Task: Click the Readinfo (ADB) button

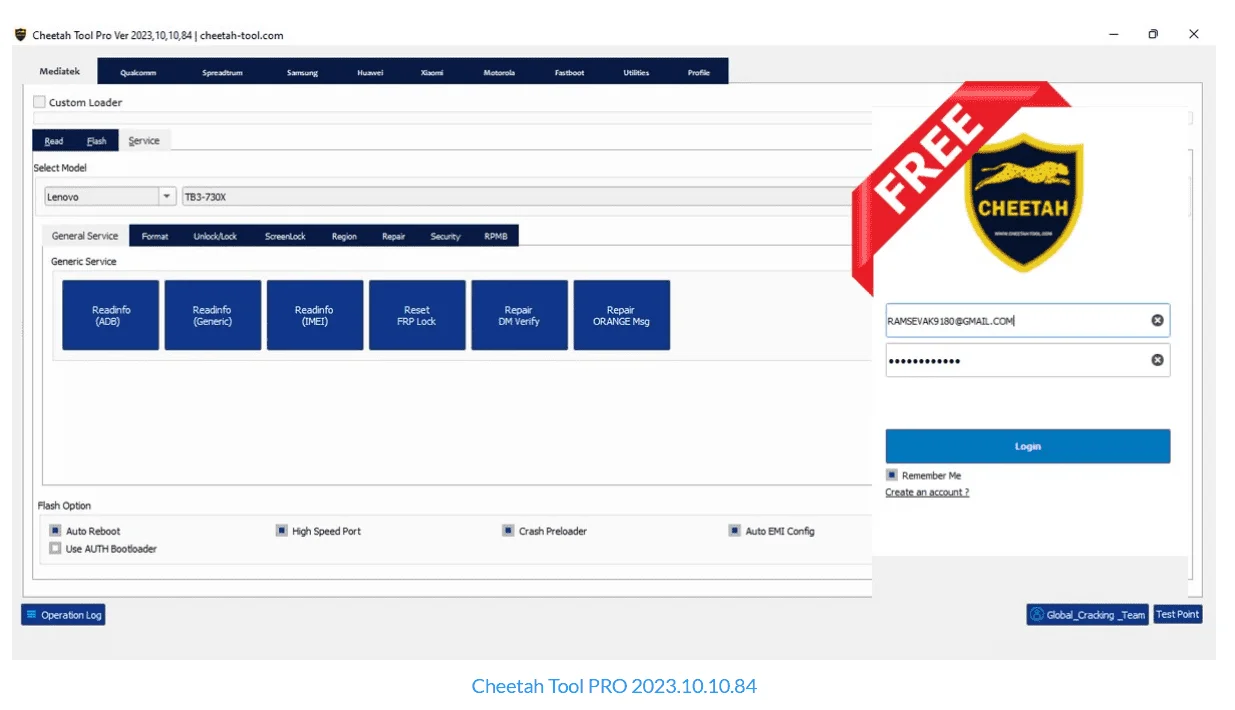Action: (x=111, y=315)
